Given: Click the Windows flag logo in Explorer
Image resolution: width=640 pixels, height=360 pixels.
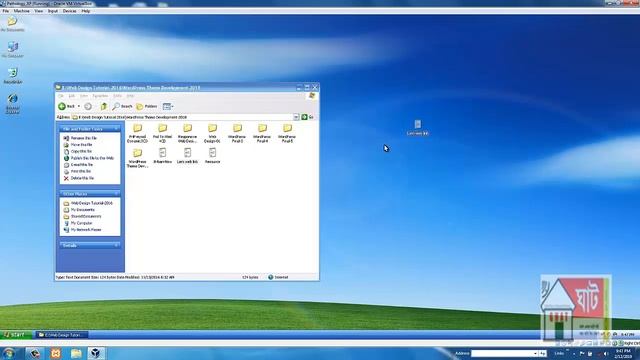Looking at the screenshot, I should point(312,96).
